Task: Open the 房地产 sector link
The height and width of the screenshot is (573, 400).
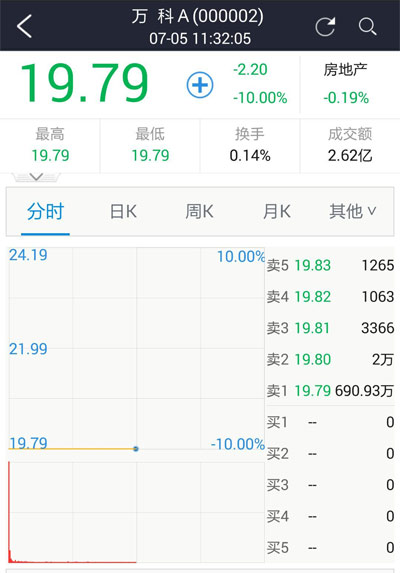Action: [x=346, y=69]
